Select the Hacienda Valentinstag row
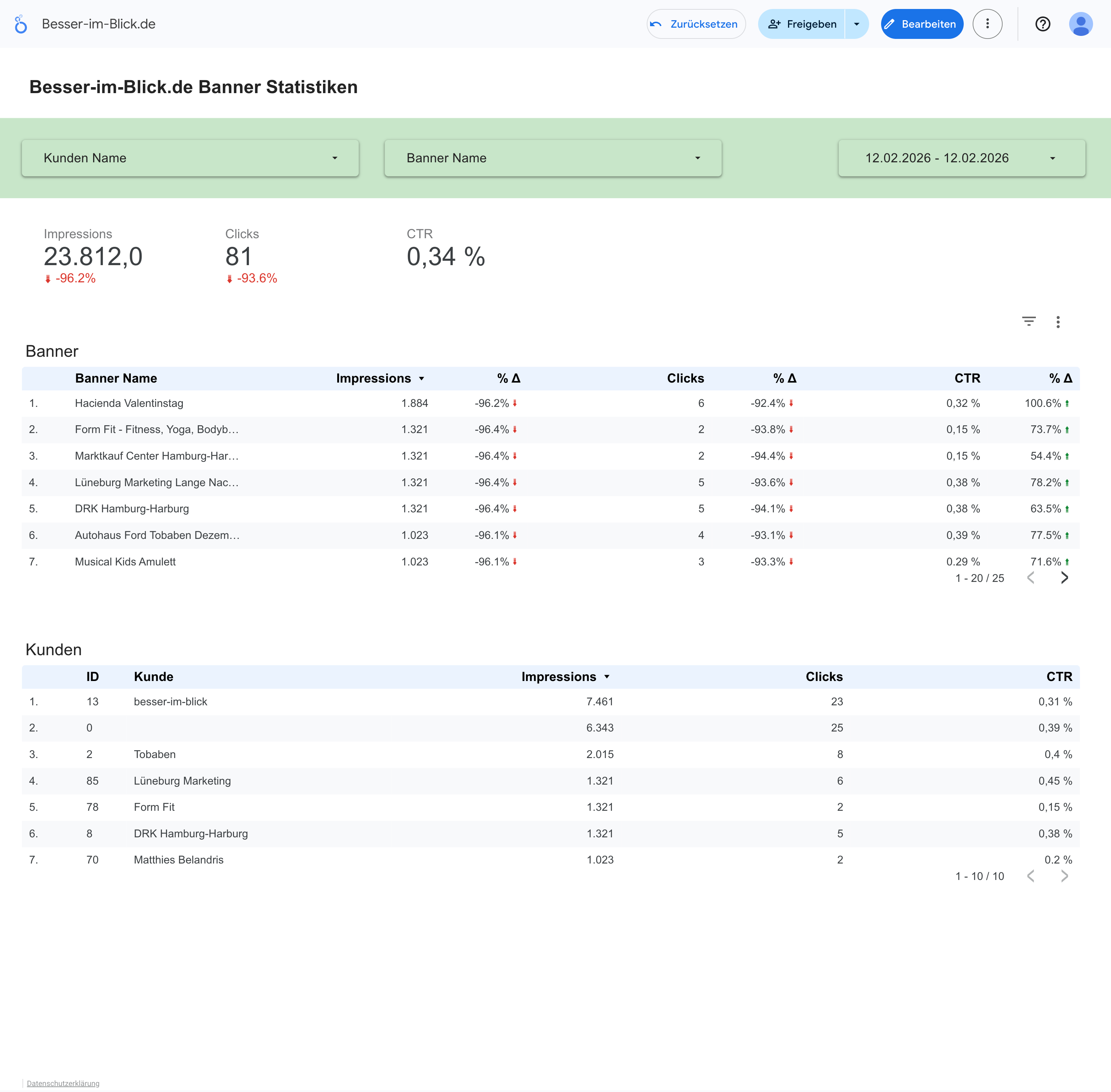This screenshot has width=1111, height=1092. (x=129, y=403)
